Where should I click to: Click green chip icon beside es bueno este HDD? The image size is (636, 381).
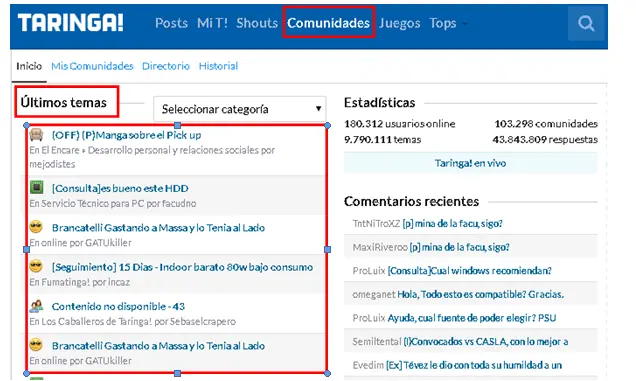[37, 187]
